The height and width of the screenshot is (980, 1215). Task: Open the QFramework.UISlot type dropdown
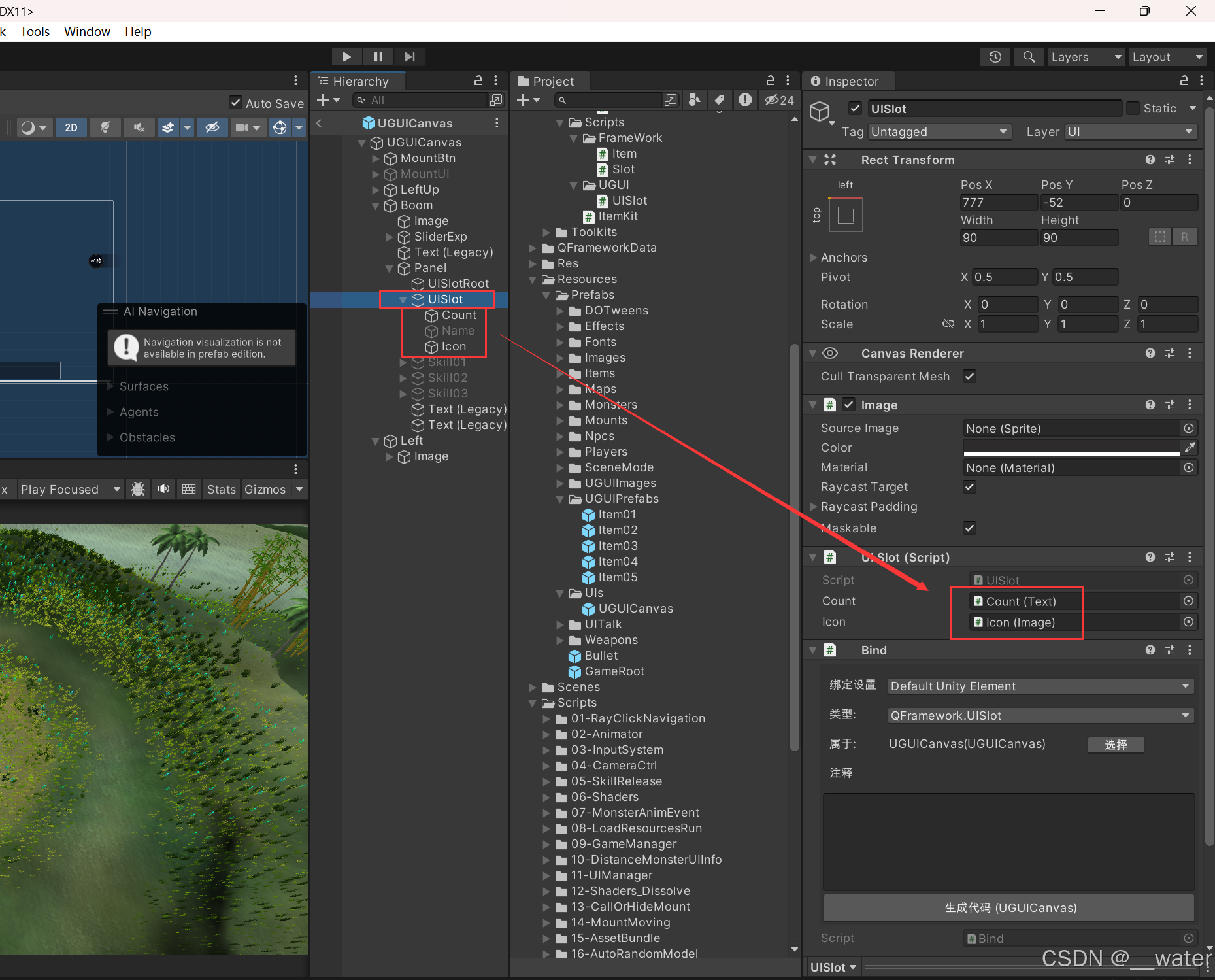[1040, 715]
